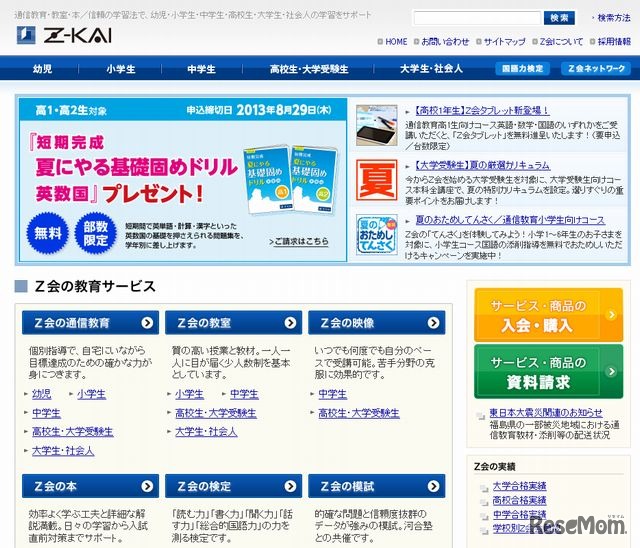This screenshot has width=640, height=548.
Task: Click 大学生・社会人 link under 通信教育
Action: 63,451
